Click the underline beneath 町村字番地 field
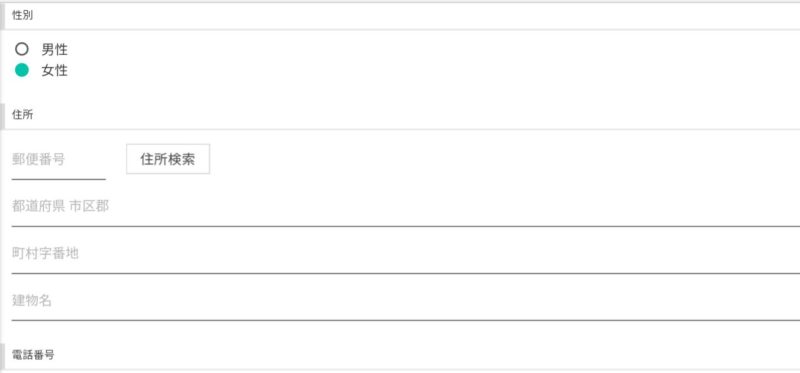The width and height of the screenshot is (800, 373). [406, 273]
